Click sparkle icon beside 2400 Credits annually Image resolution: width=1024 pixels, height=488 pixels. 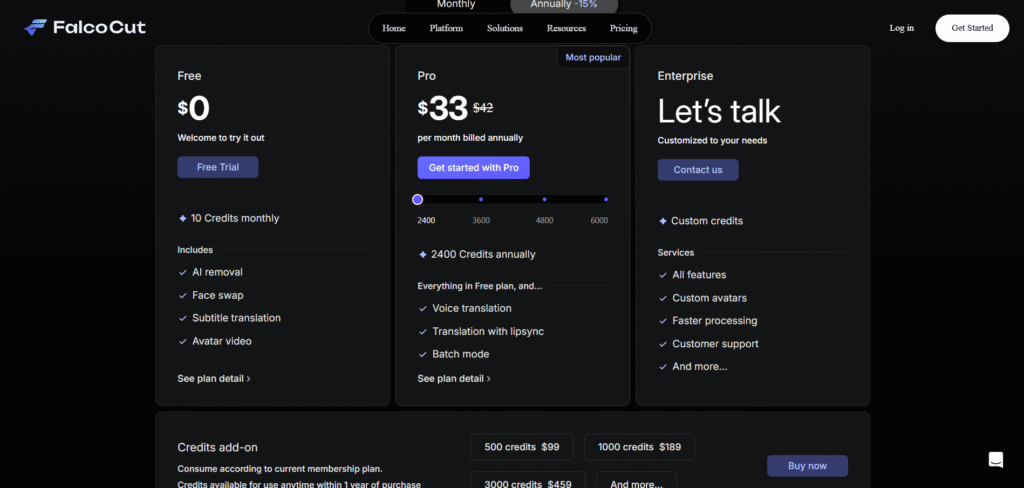point(422,254)
